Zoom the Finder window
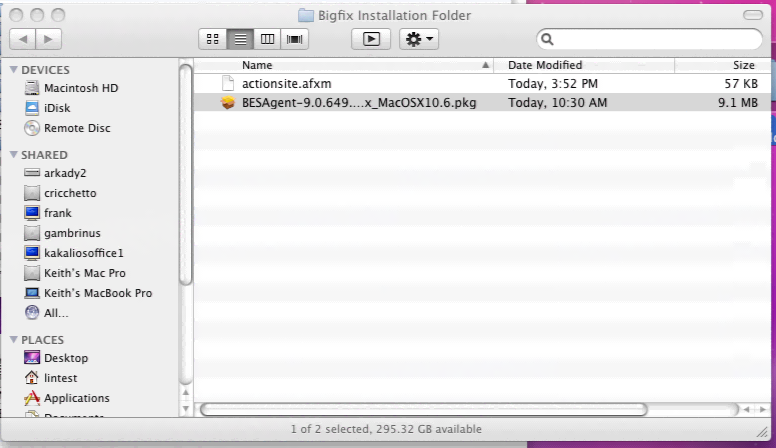Viewport: 776px width, 448px height. click(x=58, y=15)
